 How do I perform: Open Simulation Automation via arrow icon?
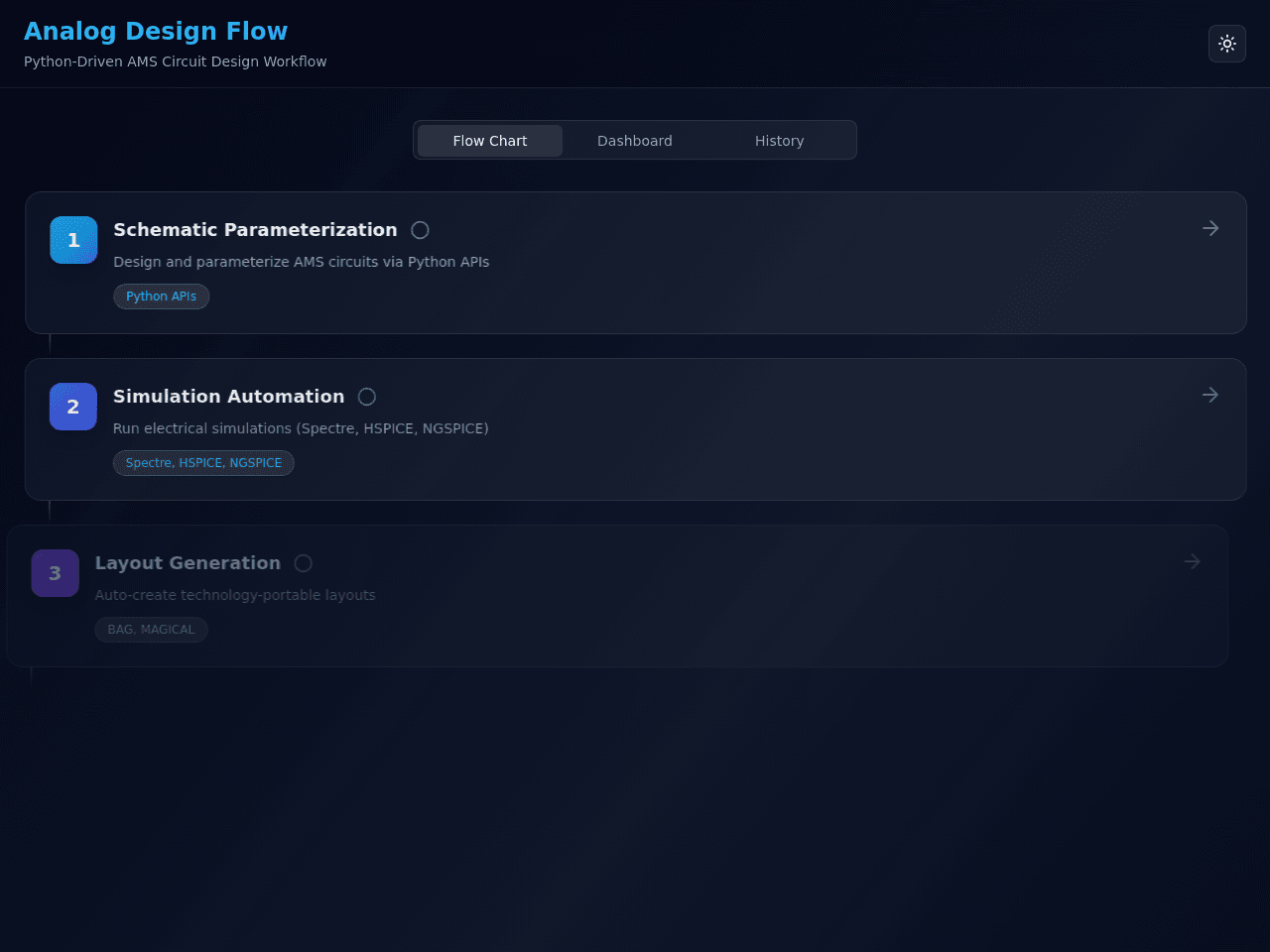click(x=1210, y=395)
